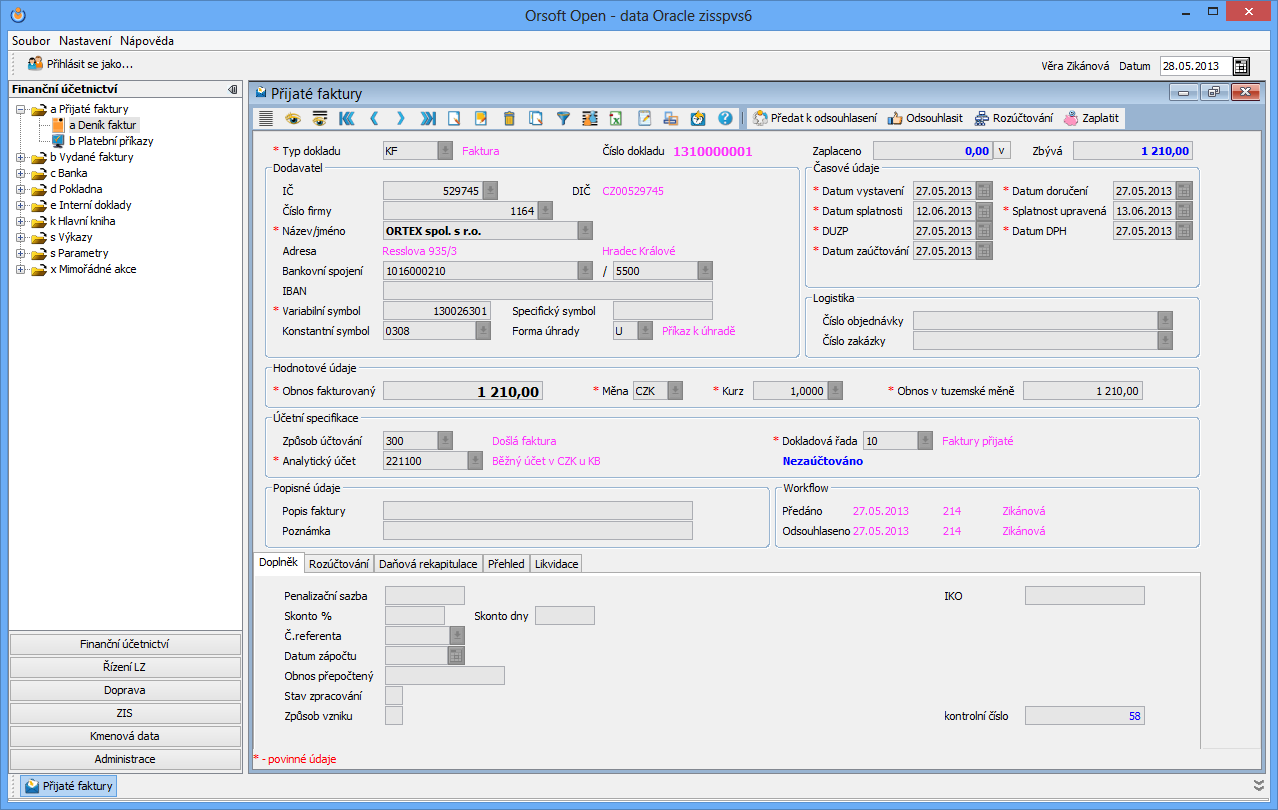Open calendar for Datum doručení
Screen dimensions: 1278x810
click(1184, 191)
